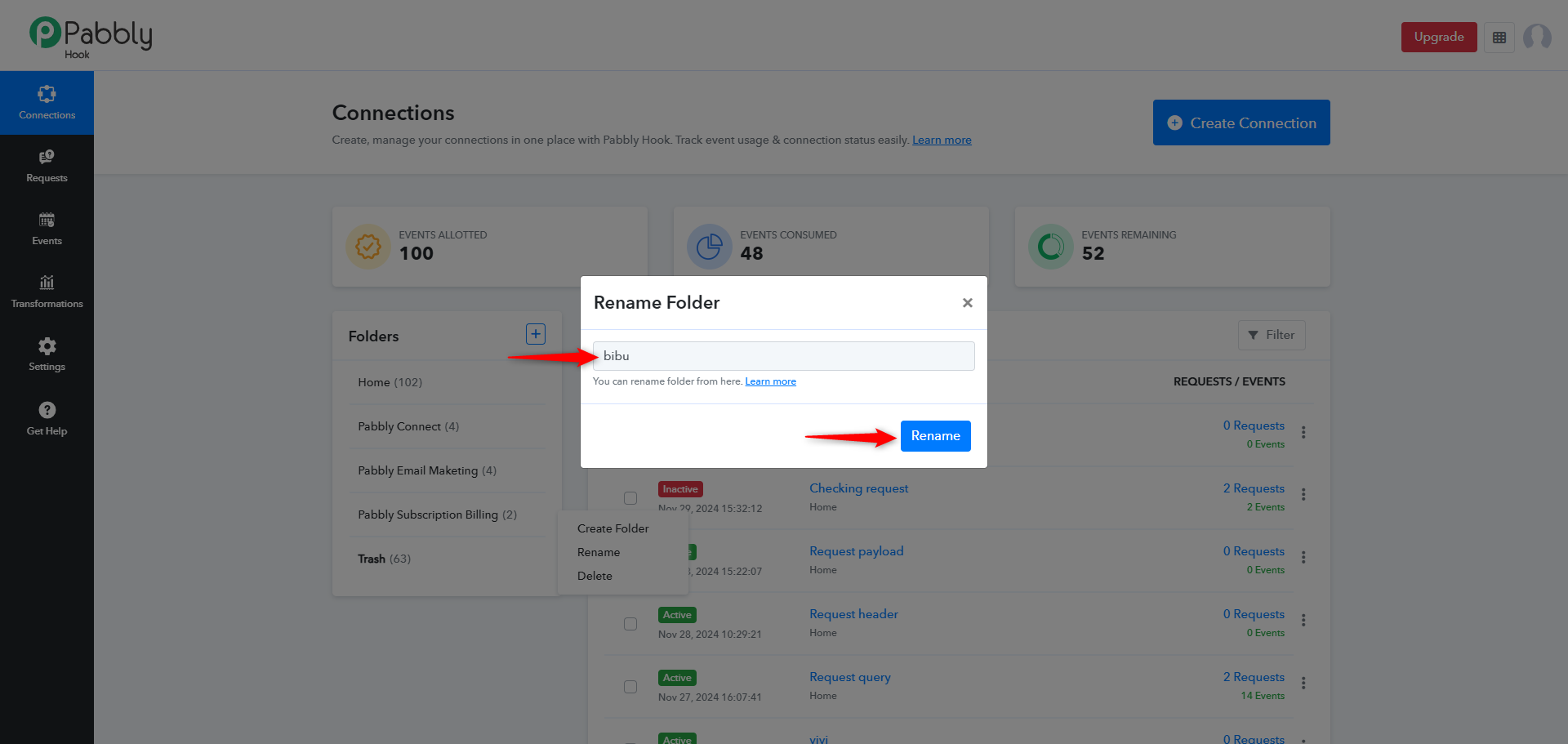This screenshot has width=1568, height=744.
Task: Select Delete in the folder menu
Action: point(595,576)
